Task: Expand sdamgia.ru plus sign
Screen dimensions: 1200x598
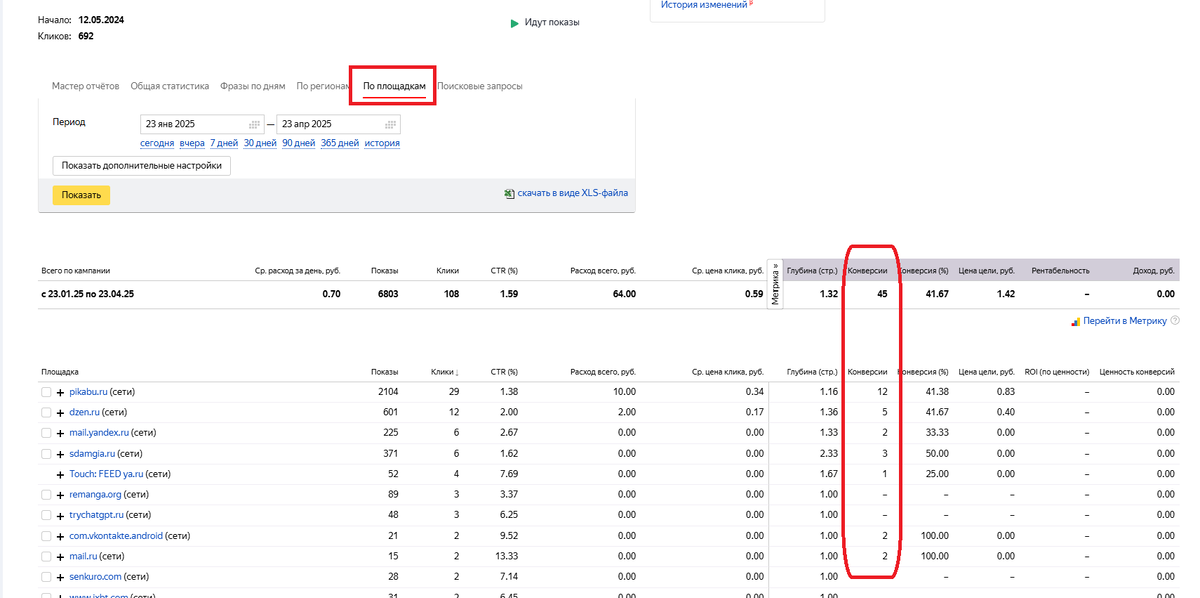Action: (x=60, y=453)
